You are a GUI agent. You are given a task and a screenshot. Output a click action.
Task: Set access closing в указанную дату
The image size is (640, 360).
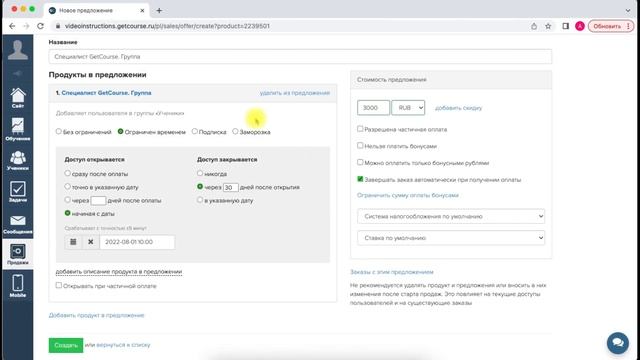click(200, 200)
